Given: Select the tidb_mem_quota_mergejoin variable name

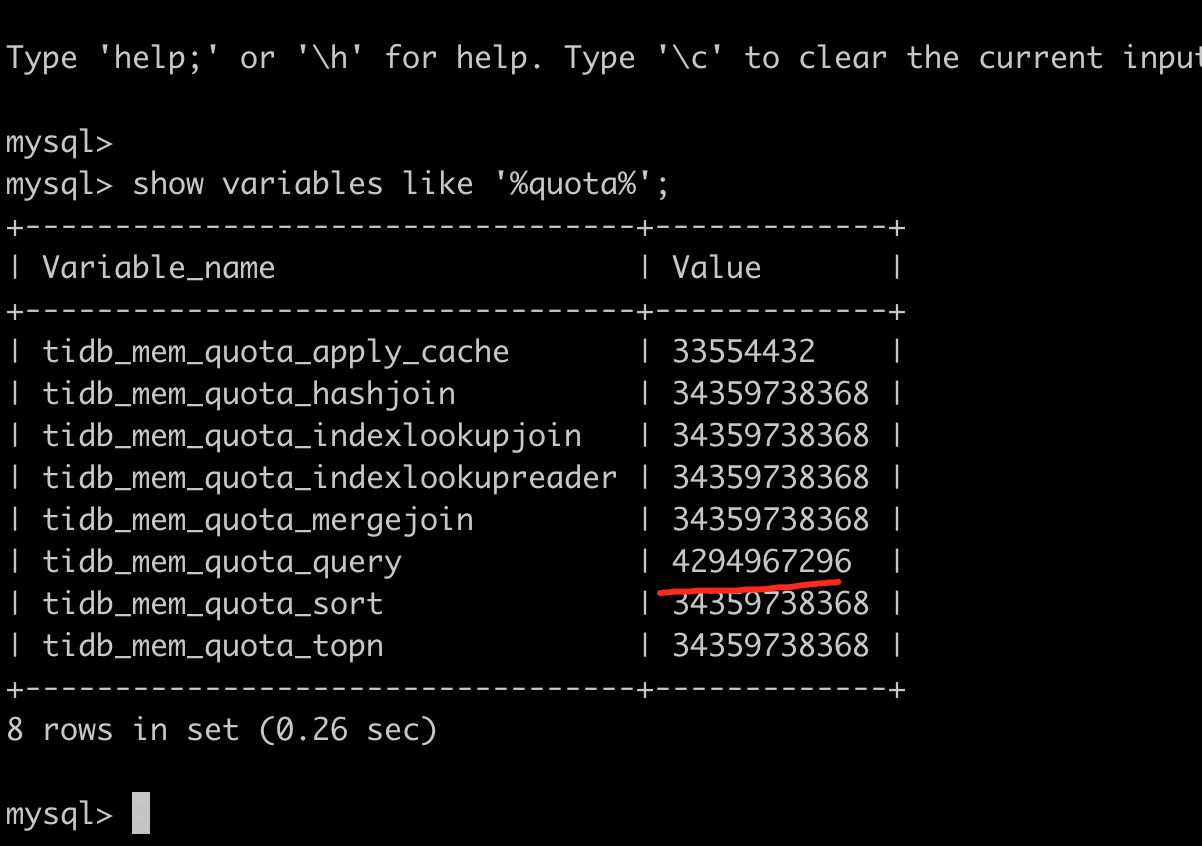Looking at the screenshot, I should coord(258,520).
